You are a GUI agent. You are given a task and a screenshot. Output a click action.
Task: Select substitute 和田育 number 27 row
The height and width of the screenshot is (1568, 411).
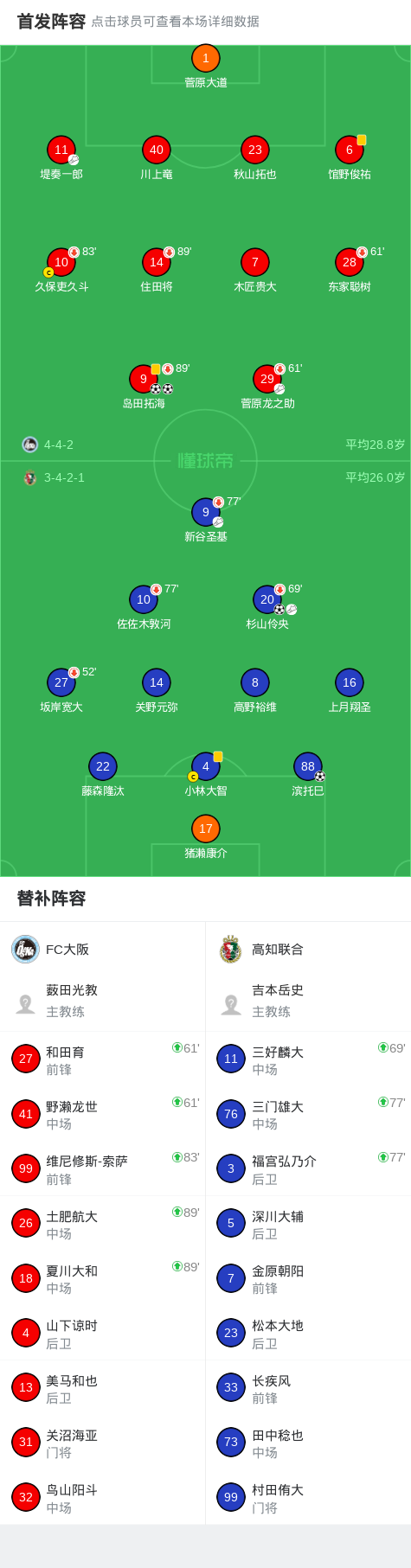click(103, 1059)
